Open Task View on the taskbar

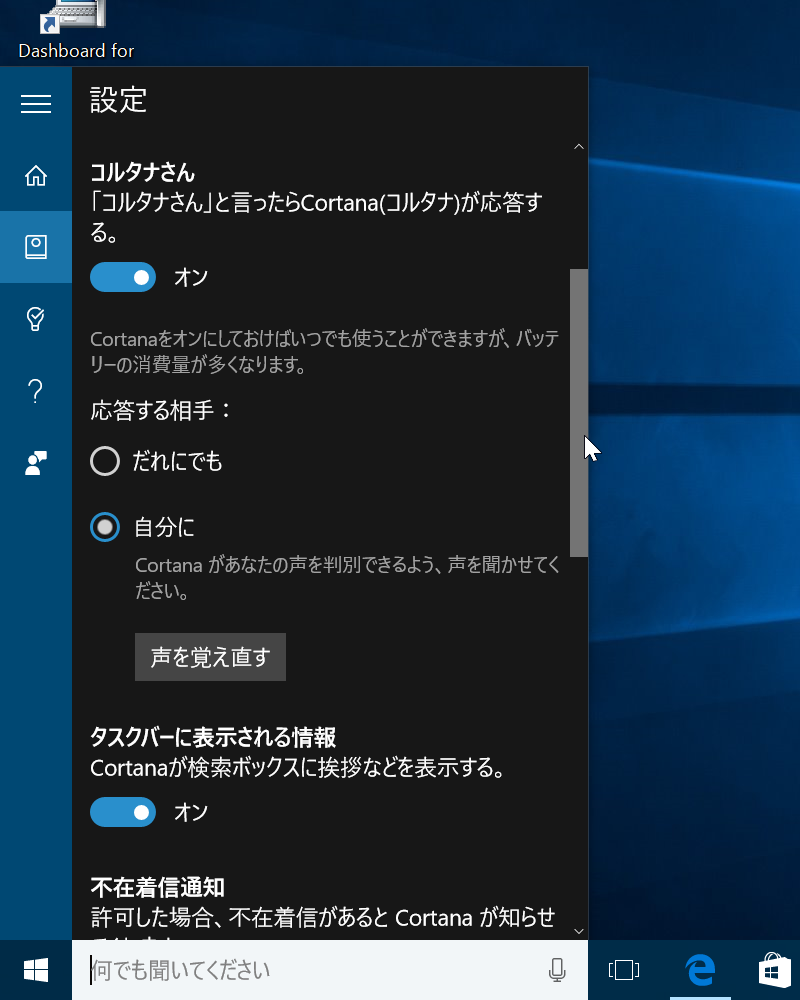pos(624,970)
